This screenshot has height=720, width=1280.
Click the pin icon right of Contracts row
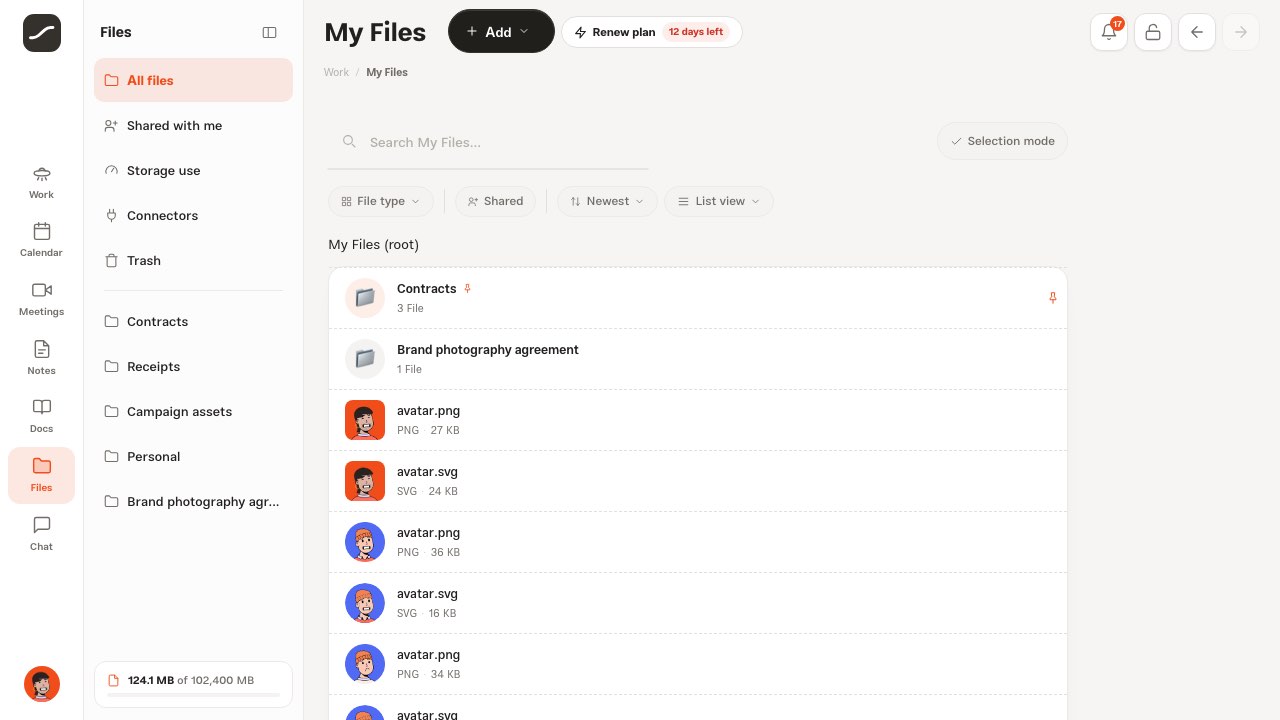[1052, 298]
